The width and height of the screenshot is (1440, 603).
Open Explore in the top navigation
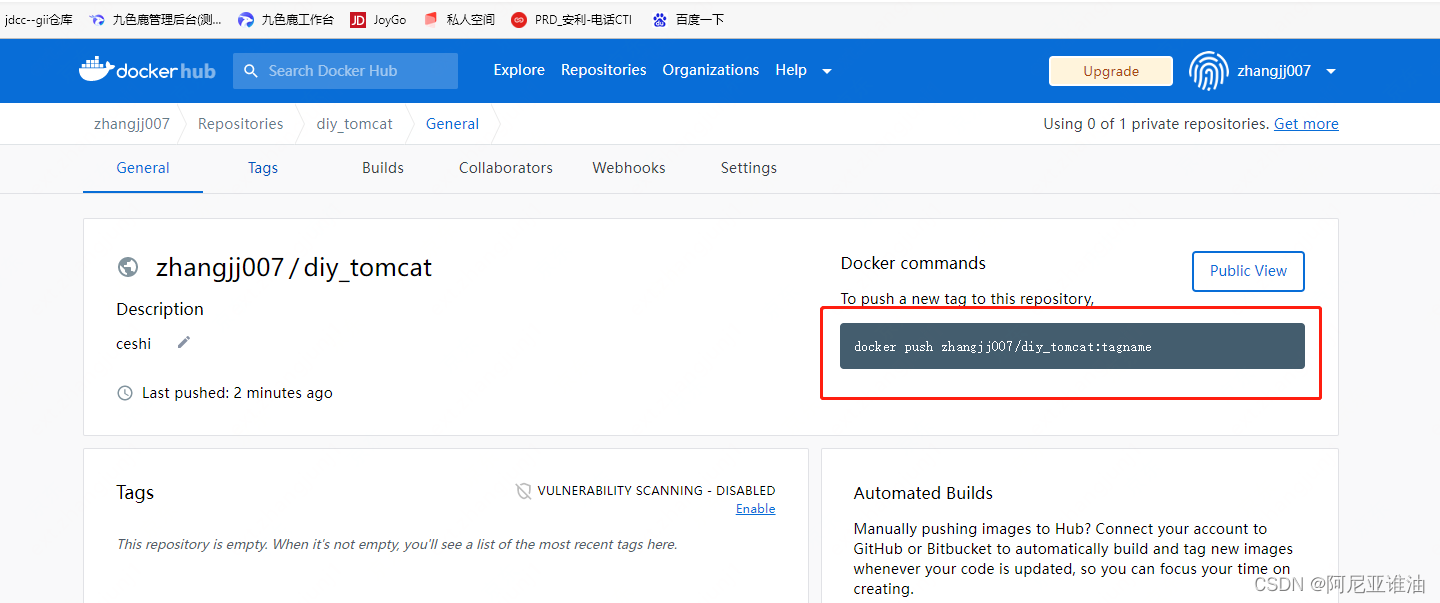pyautogui.click(x=519, y=70)
